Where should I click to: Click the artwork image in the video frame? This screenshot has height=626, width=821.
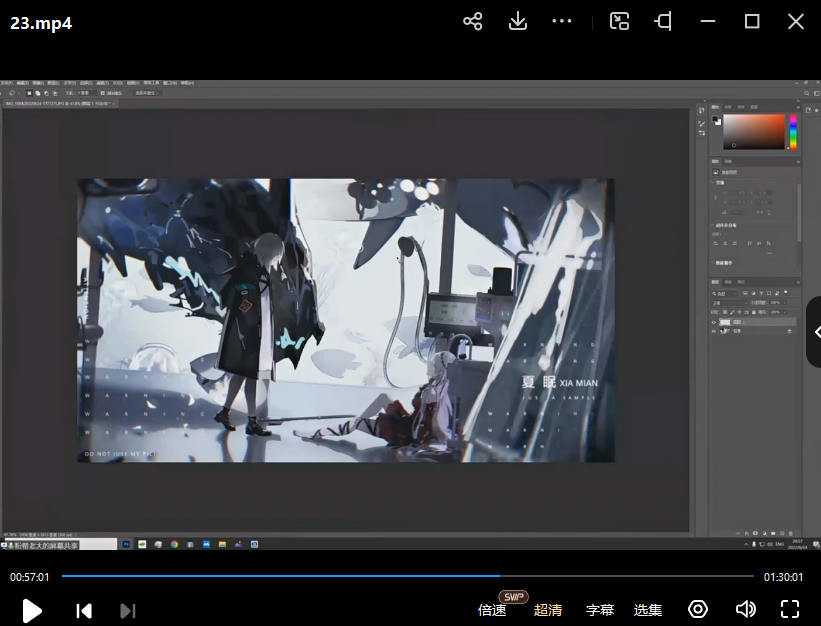tap(345, 320)
